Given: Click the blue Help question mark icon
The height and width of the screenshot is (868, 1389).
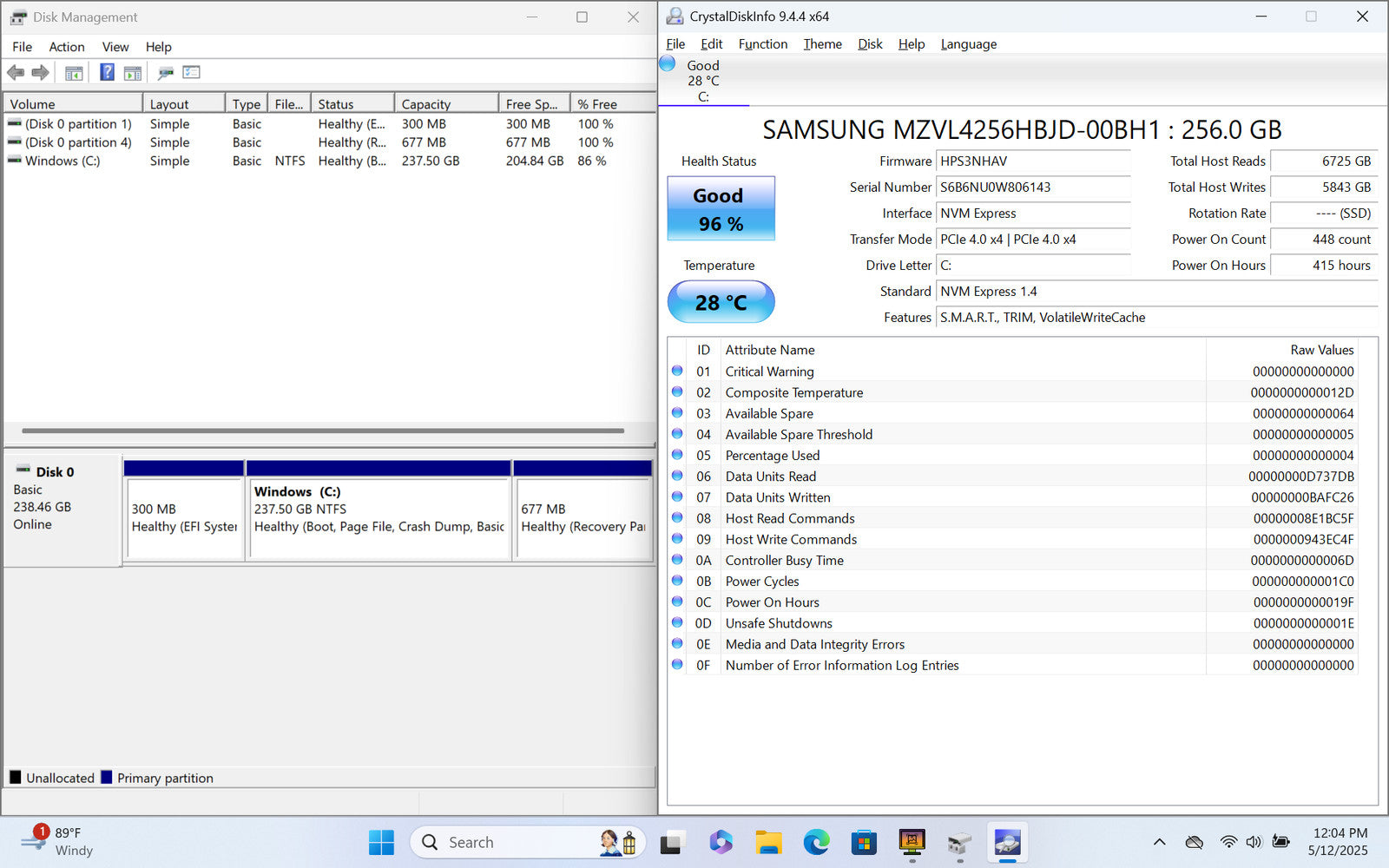Looking at the screenshot, I should point(107,73).
